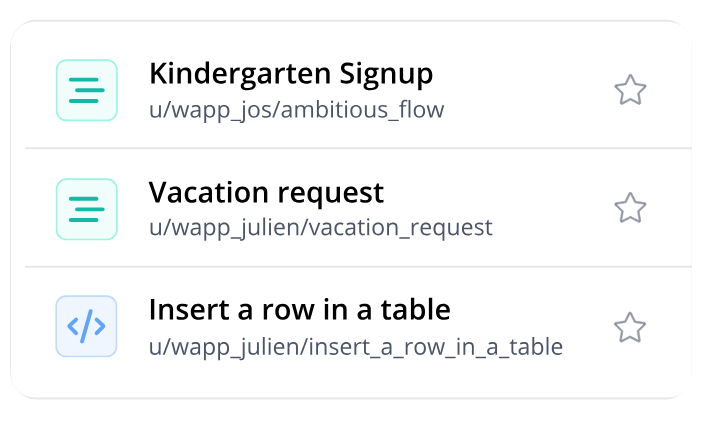
Task: Click blank space in Kindergarten Signup row
Action: (530, 90)
